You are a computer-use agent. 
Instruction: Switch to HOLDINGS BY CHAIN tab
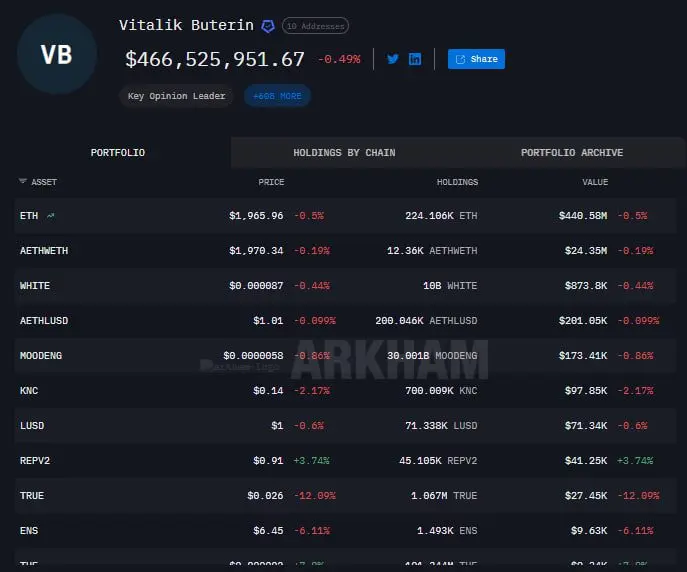coord(344,152)
